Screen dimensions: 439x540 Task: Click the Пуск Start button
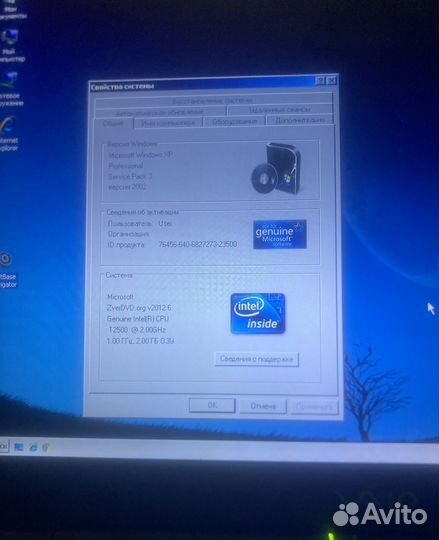tap(4, 446)
